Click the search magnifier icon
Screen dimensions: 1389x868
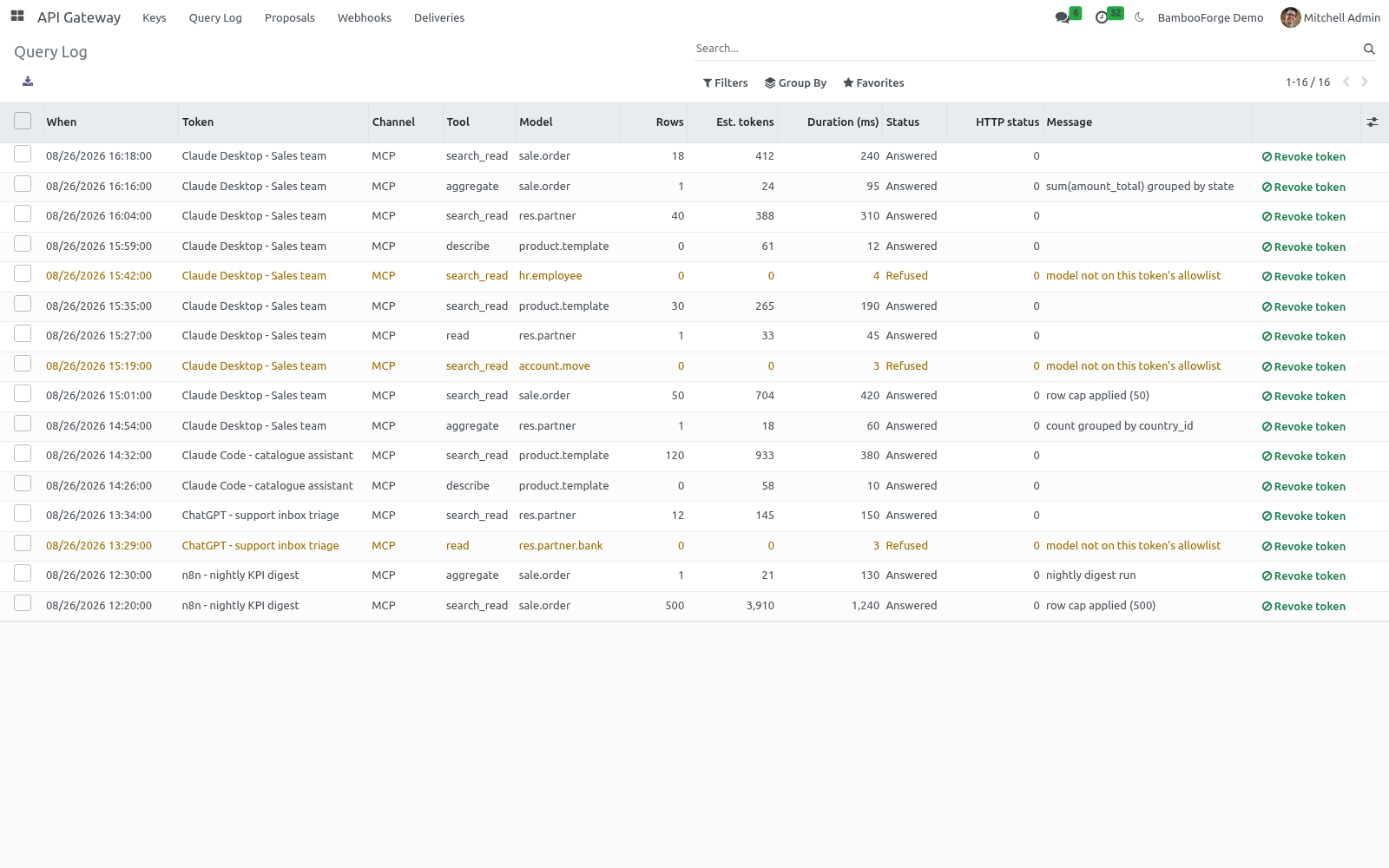pyautogui.click(x=1369, y=49)
